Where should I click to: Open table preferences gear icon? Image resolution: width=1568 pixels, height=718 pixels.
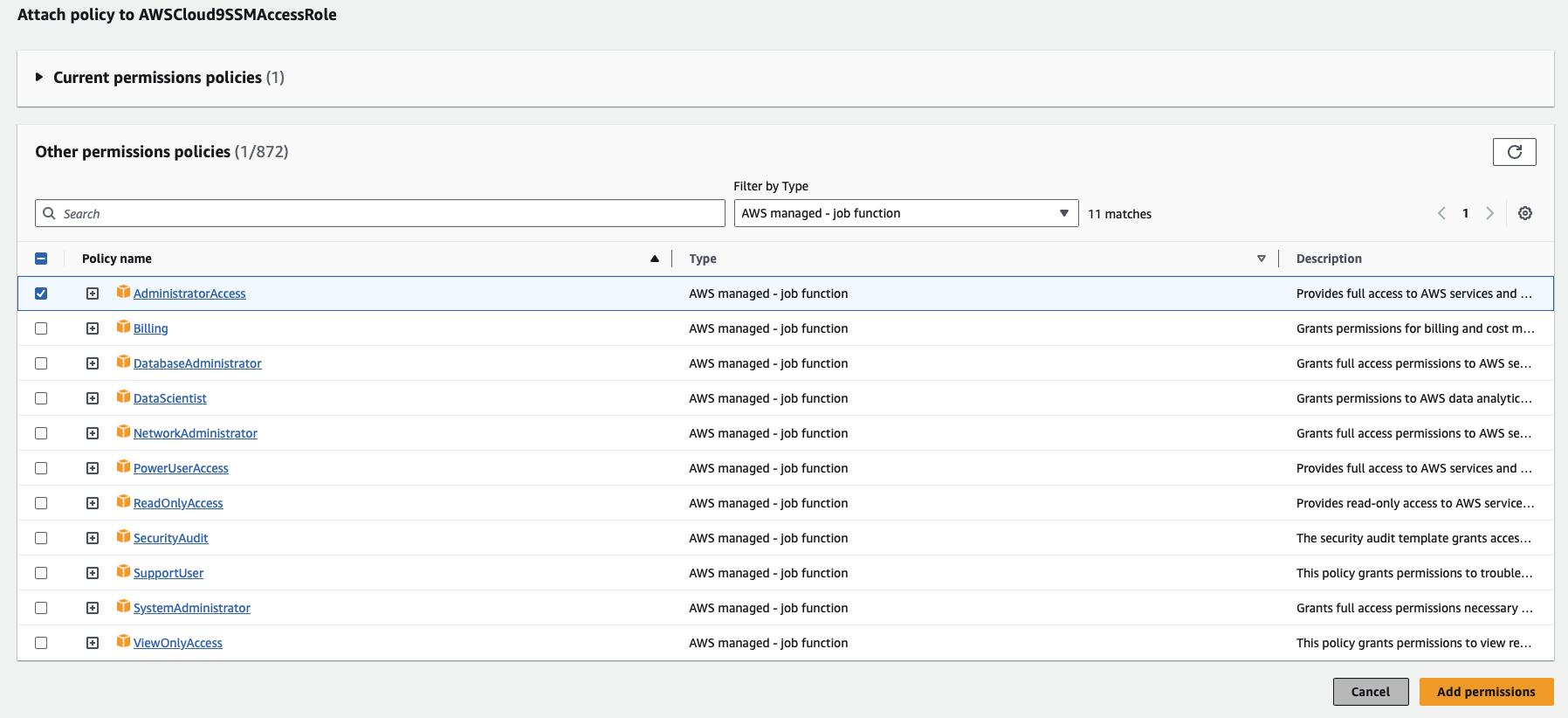click(x=1525, y=213)
